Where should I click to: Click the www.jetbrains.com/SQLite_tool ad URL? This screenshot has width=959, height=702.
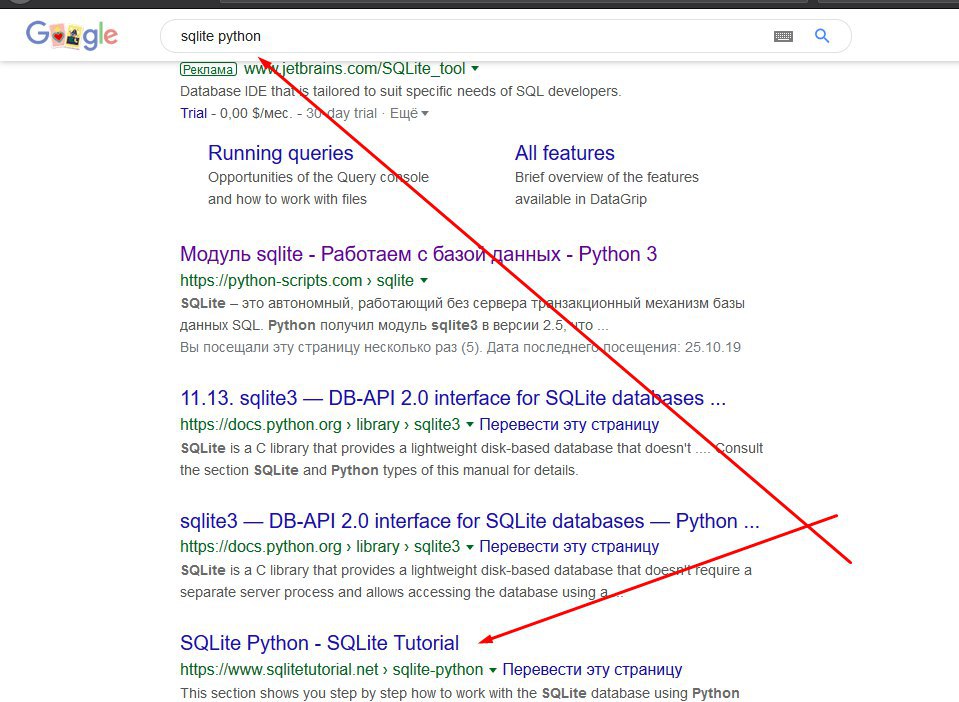coord(355,68)
